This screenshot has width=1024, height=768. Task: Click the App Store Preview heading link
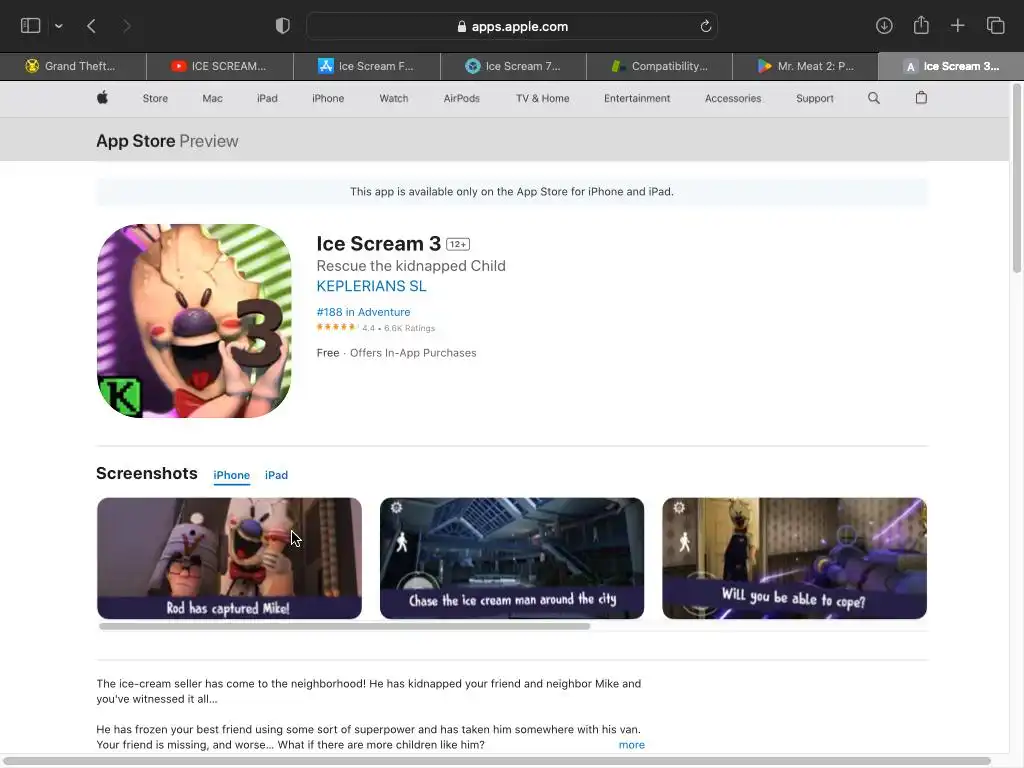(x=167, y=141)
